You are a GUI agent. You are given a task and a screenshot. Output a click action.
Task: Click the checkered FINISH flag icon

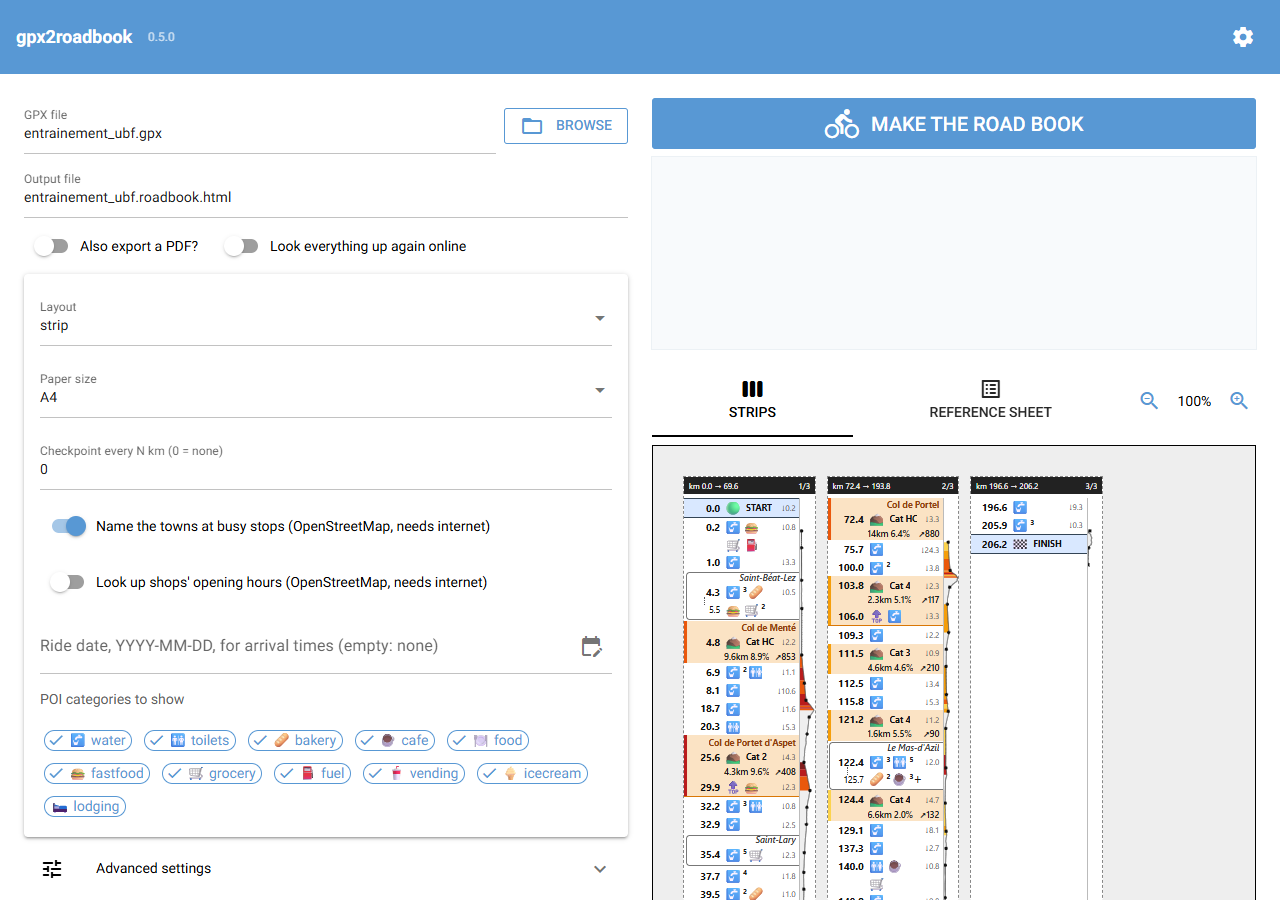click(x=1020, y=544)
